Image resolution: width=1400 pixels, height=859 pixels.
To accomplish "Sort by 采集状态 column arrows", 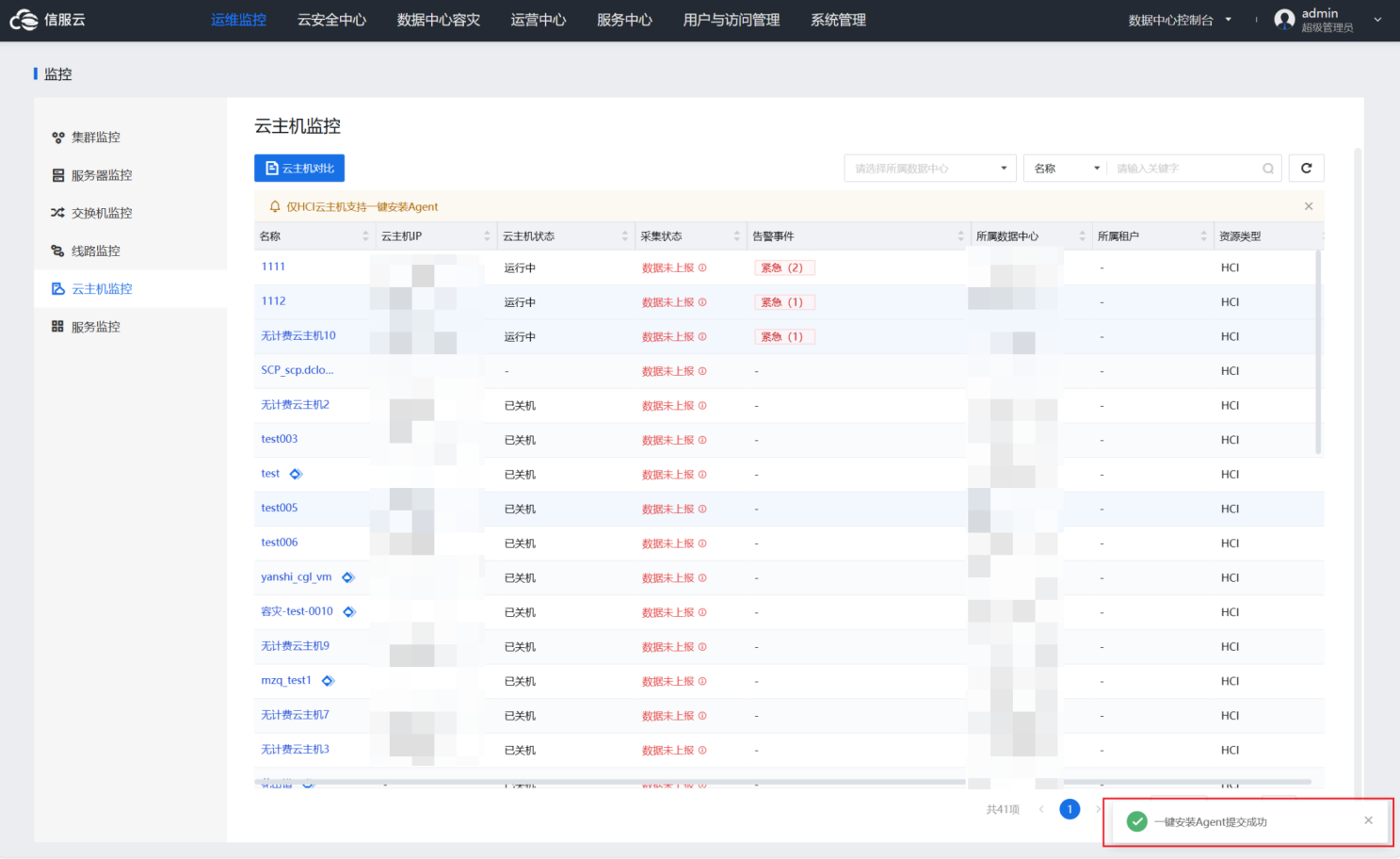I will 736,236.
